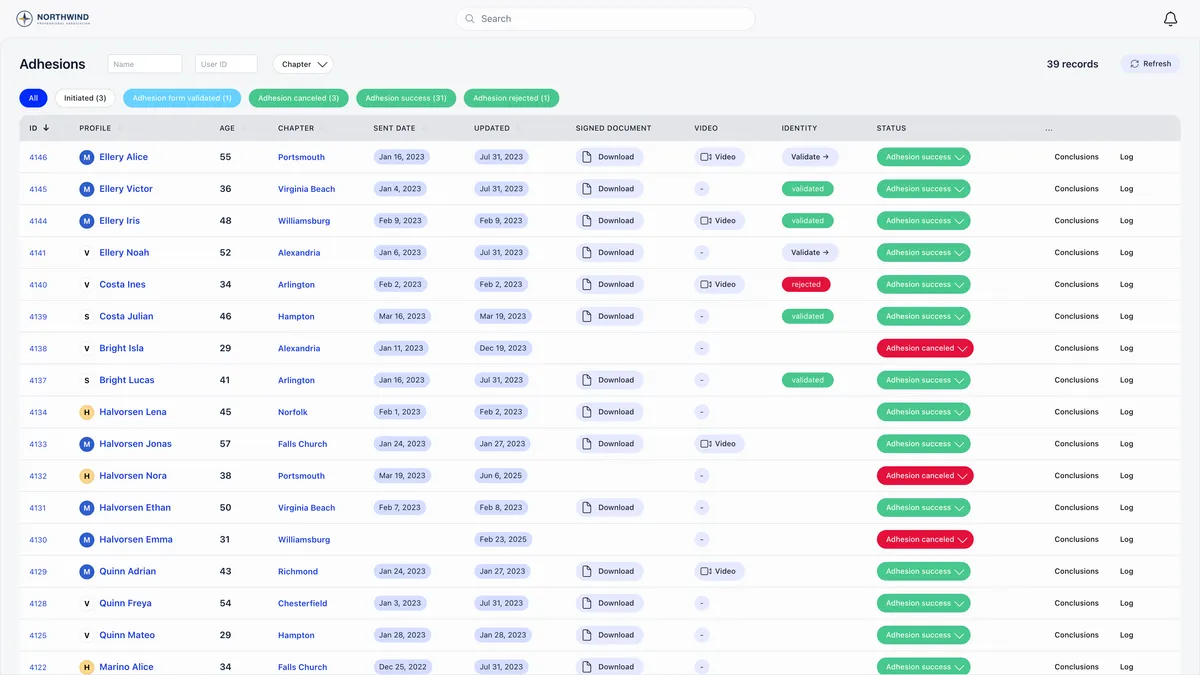
Task: Click the 39 records count
Action: [x=1072, y=64]
